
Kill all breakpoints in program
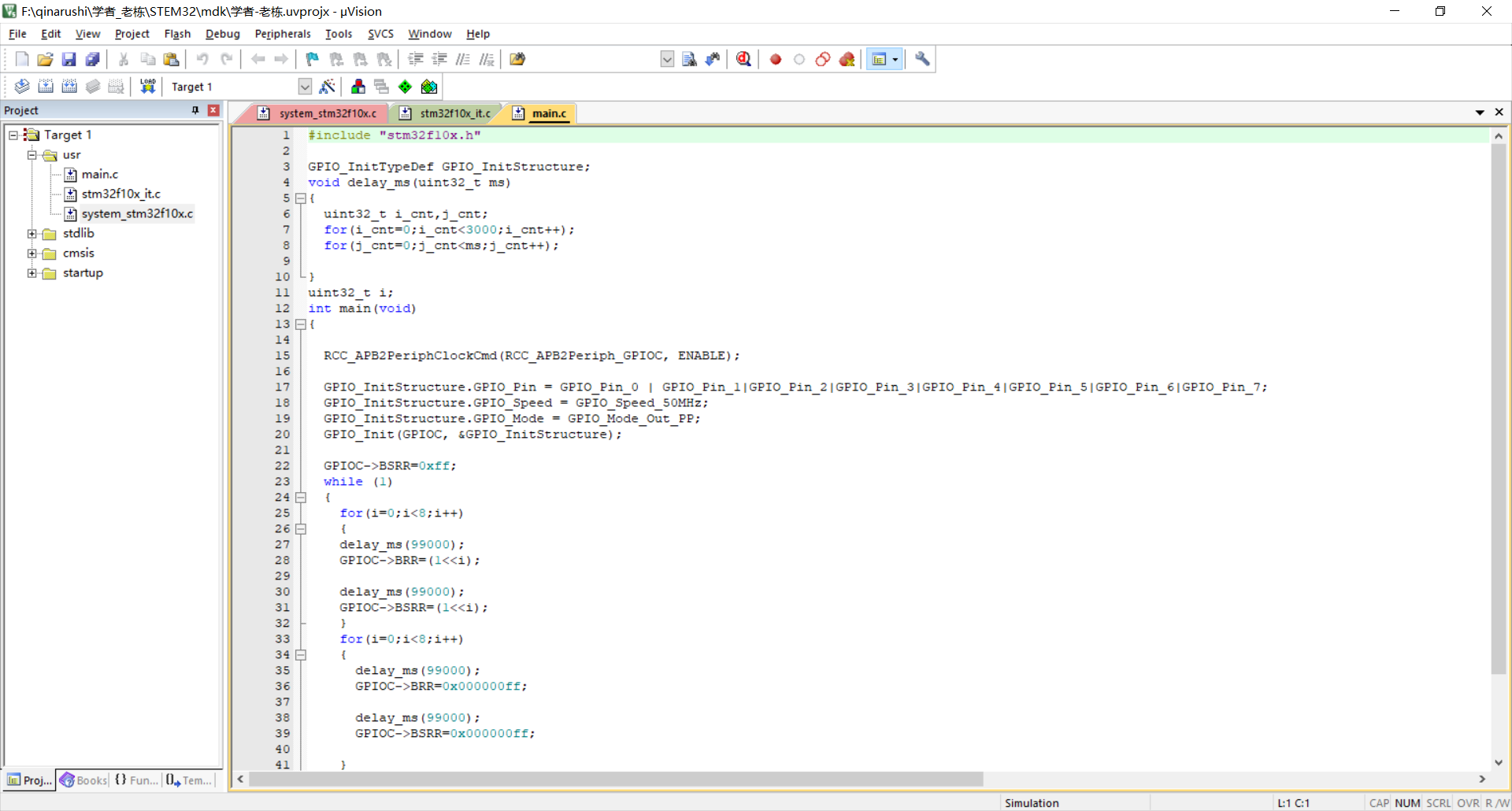847,59
